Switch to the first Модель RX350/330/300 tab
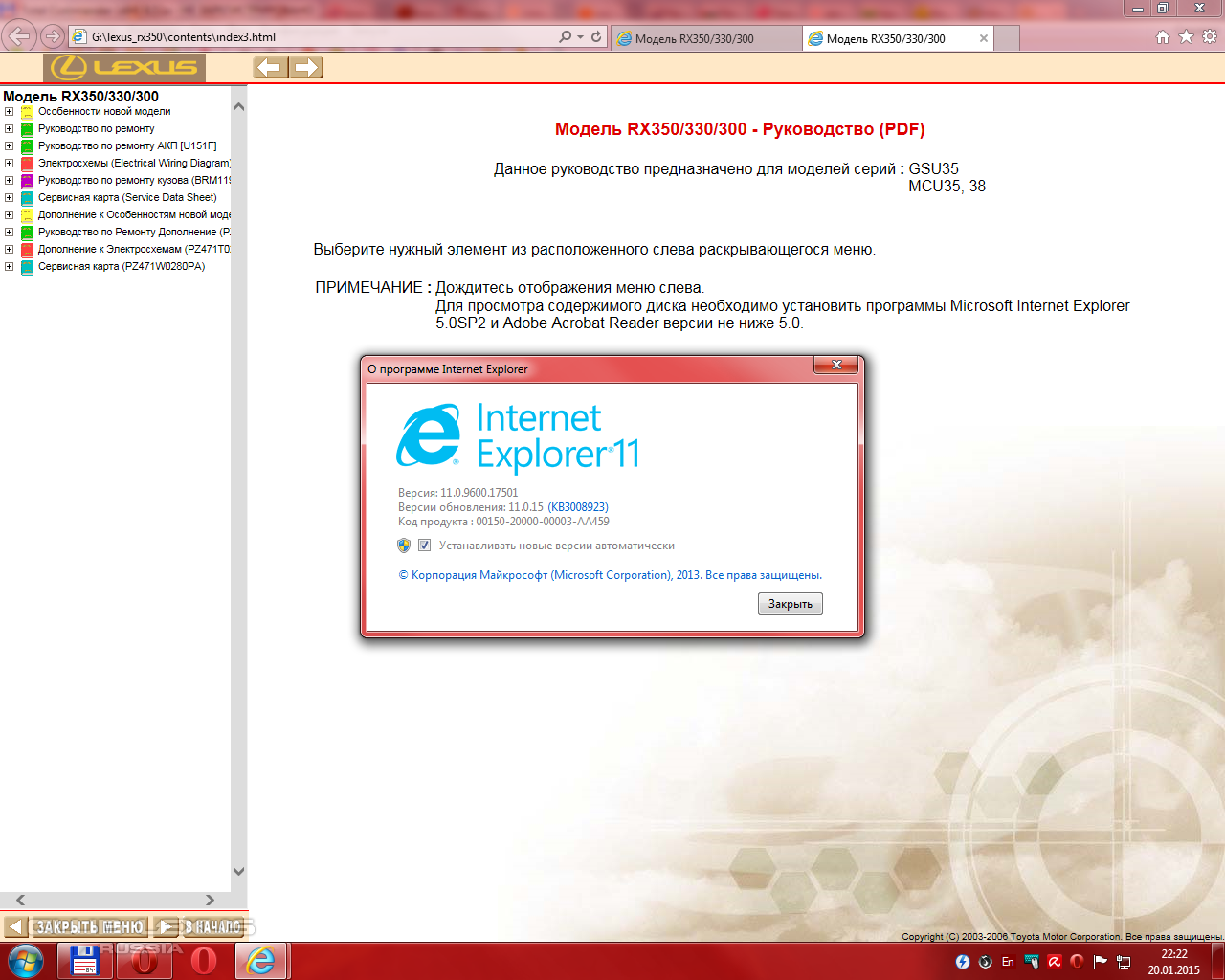 [x=705, y=38]
